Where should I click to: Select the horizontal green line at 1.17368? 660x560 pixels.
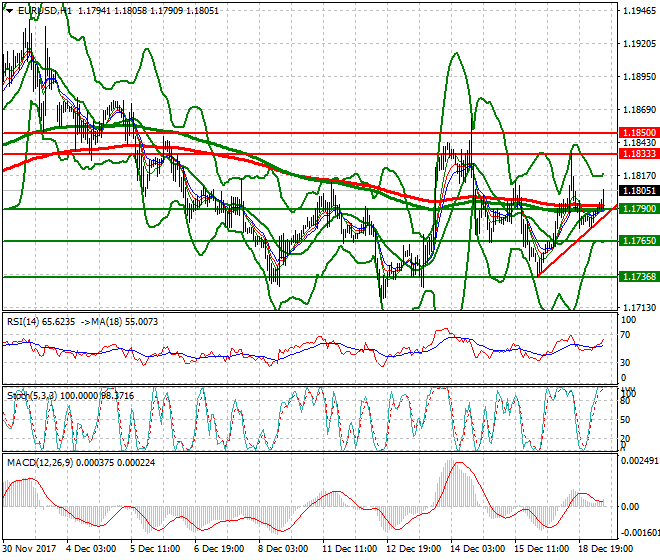point(310,277)
